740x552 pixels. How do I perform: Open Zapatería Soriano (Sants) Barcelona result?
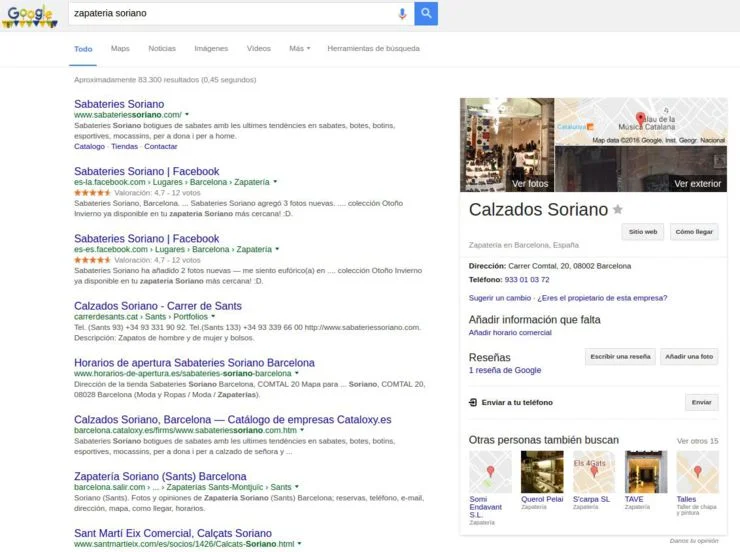pos(160,477)
